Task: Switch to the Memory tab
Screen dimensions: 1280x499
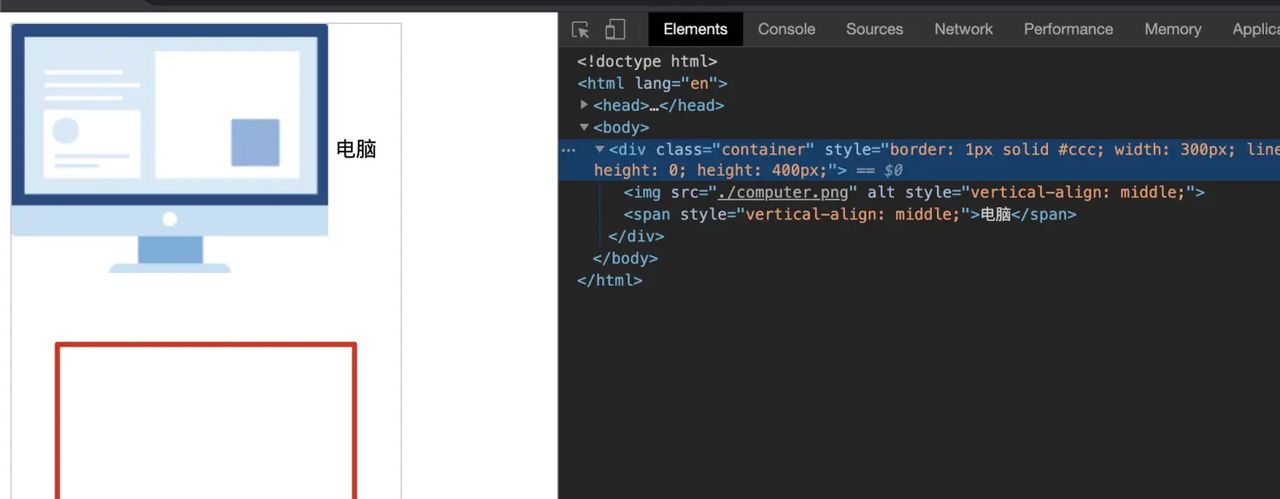Action: tap(1172, 29)
